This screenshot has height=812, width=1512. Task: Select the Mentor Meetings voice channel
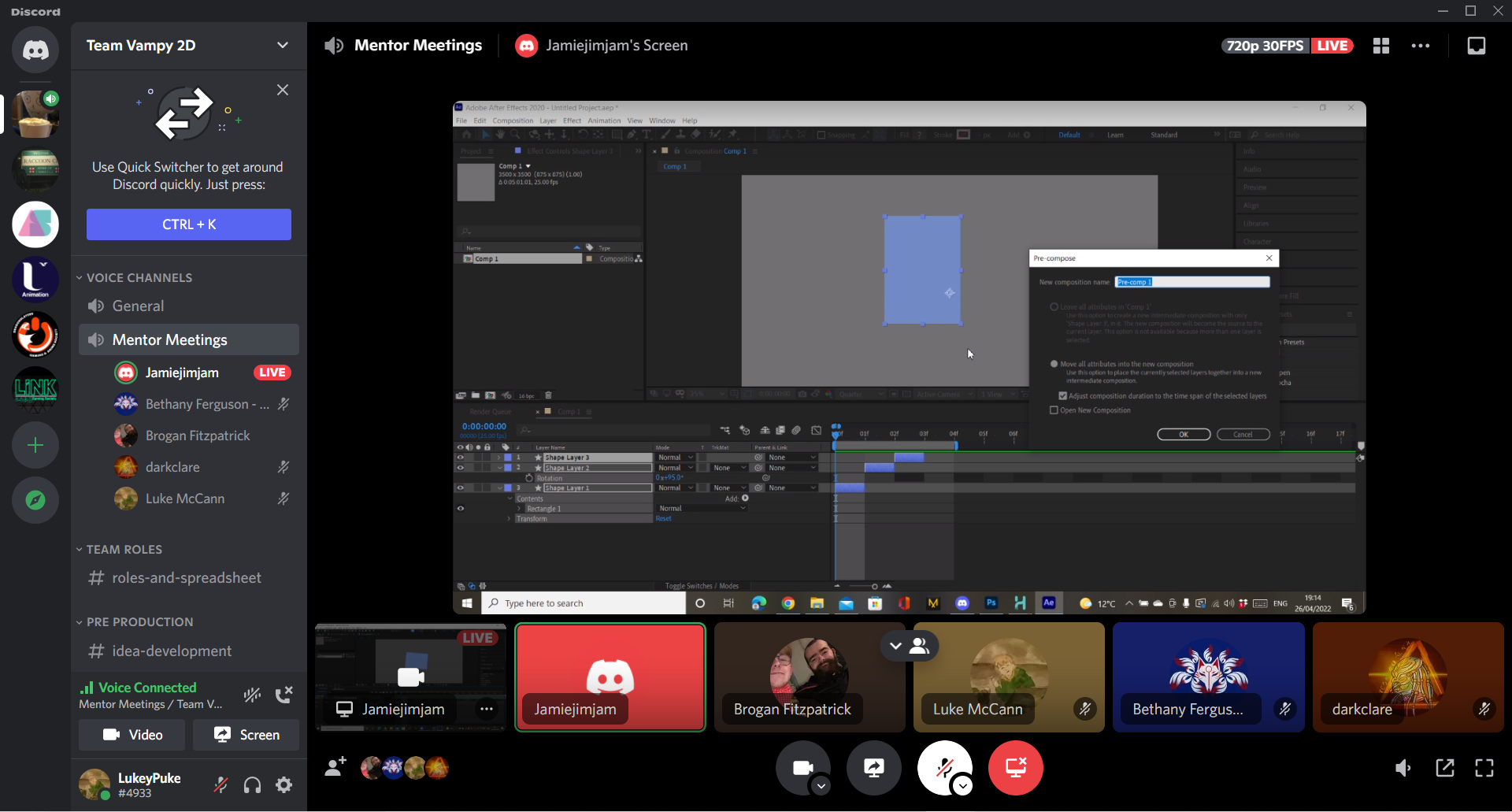click(x=189, y=339)
